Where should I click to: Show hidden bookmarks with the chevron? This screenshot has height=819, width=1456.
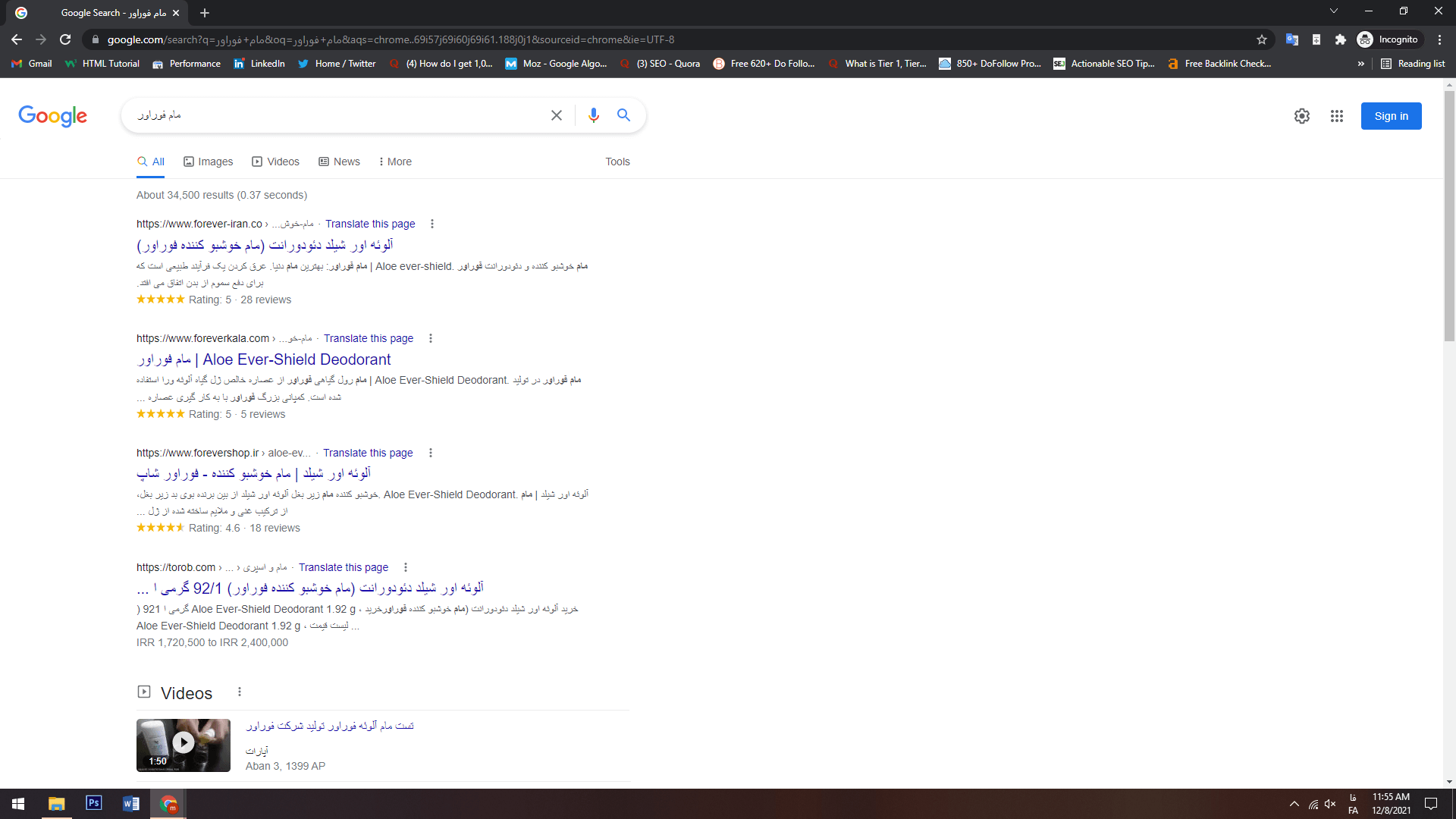pyautogui.click(x=1360, y=64)
